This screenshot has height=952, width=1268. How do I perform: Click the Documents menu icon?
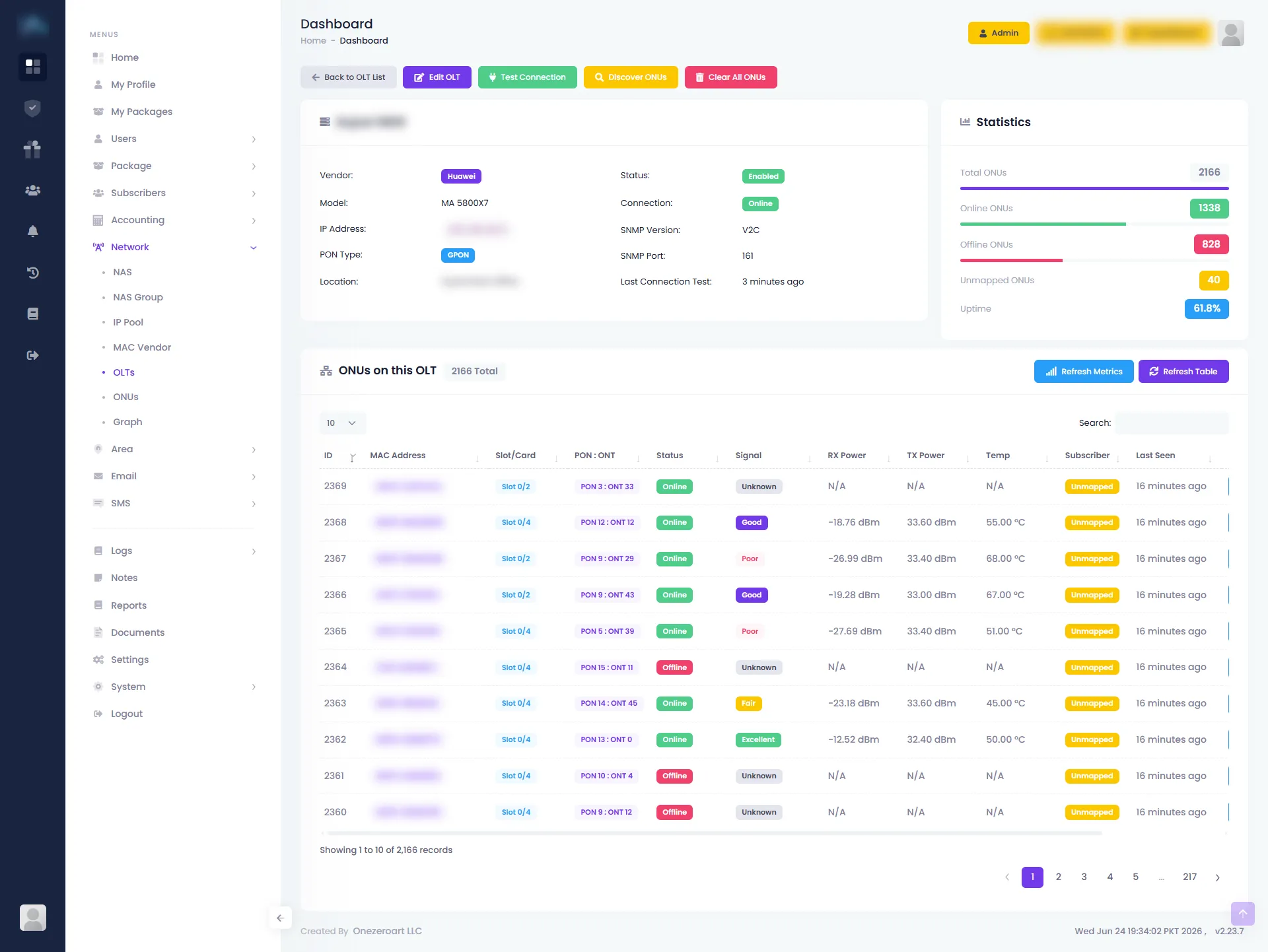pyautogui.click(x=98, y=632)
